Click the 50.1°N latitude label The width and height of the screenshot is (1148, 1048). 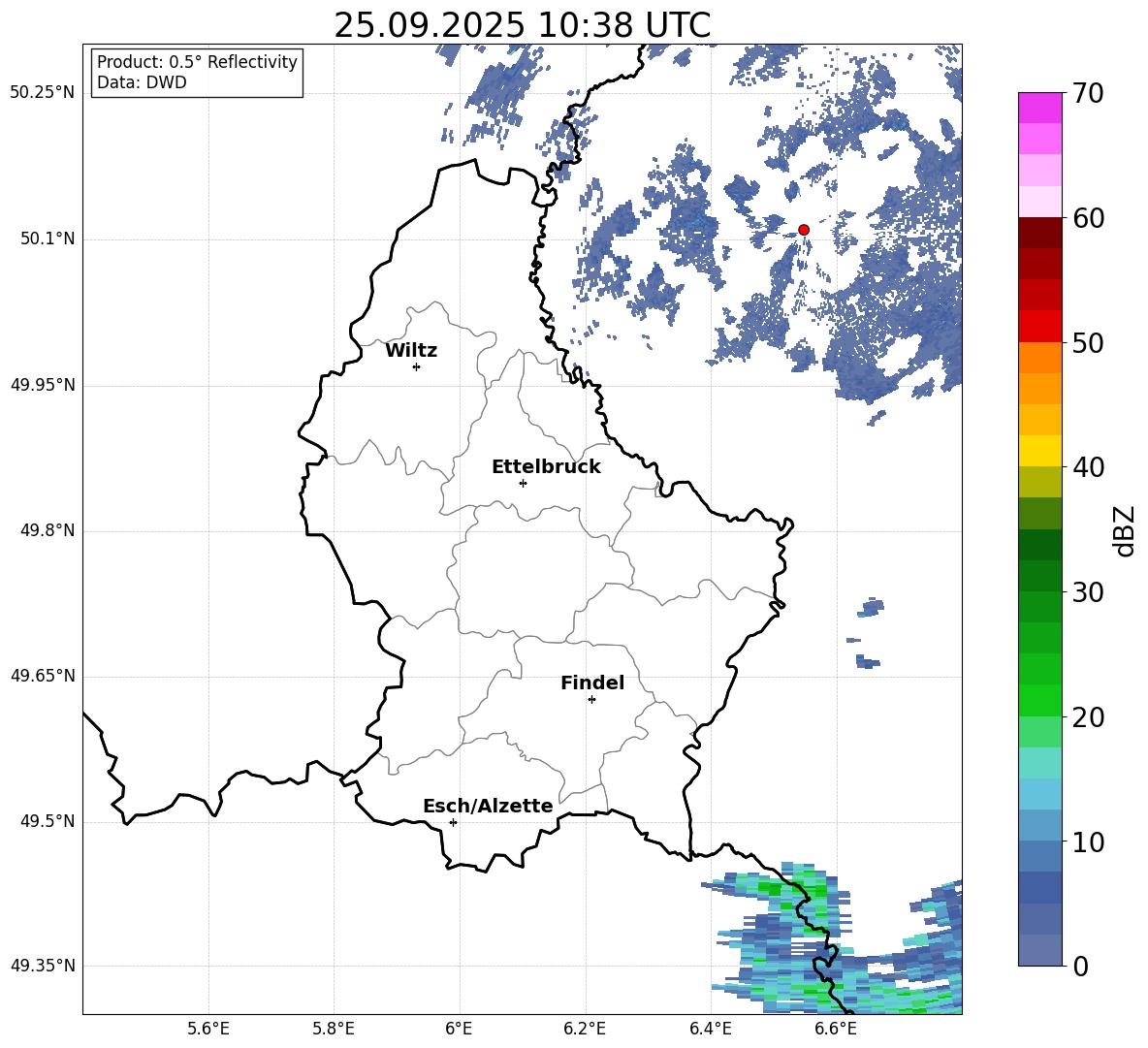coord(47,239)
